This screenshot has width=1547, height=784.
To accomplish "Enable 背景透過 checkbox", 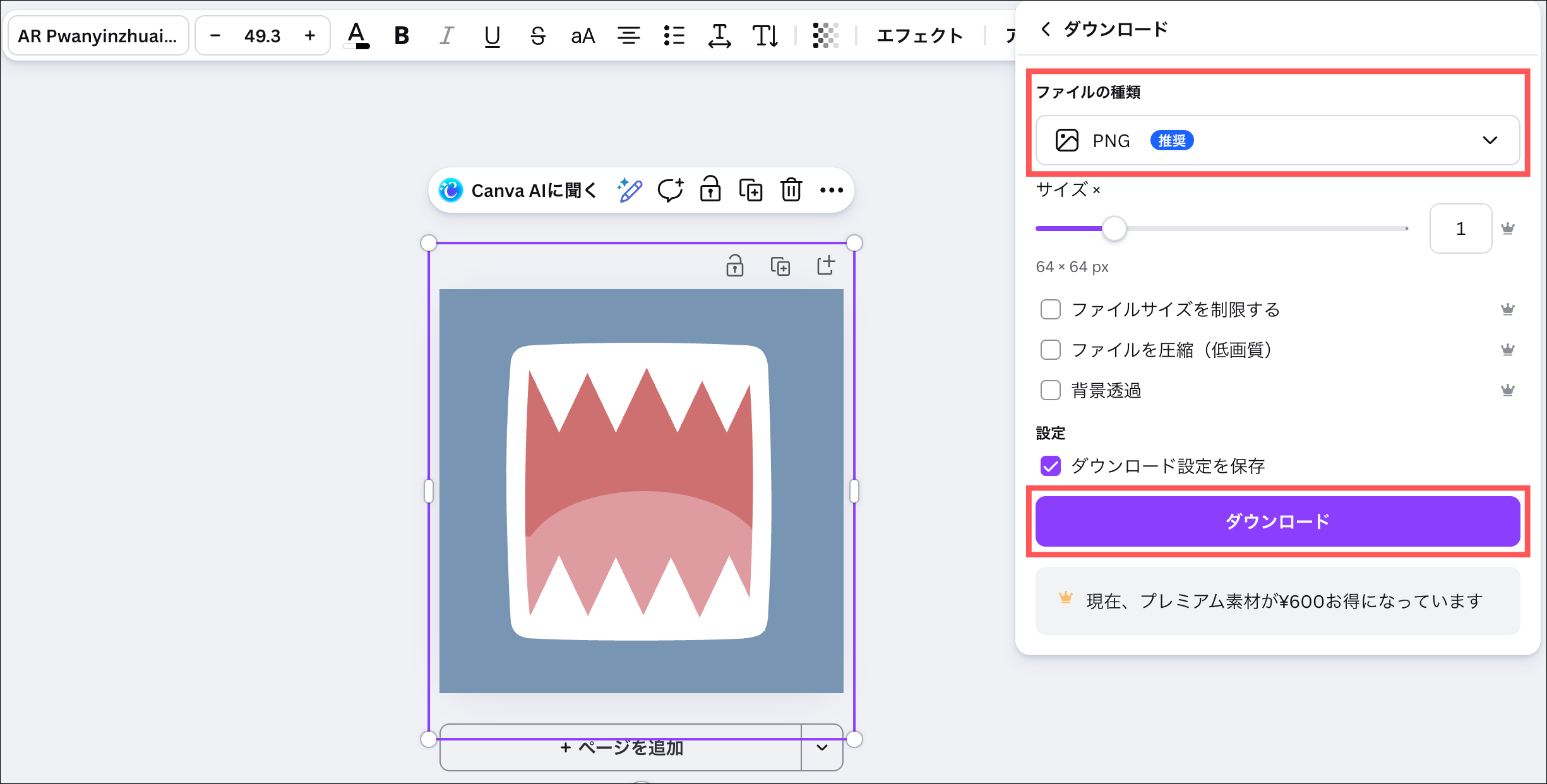I will pos(1051,390).
